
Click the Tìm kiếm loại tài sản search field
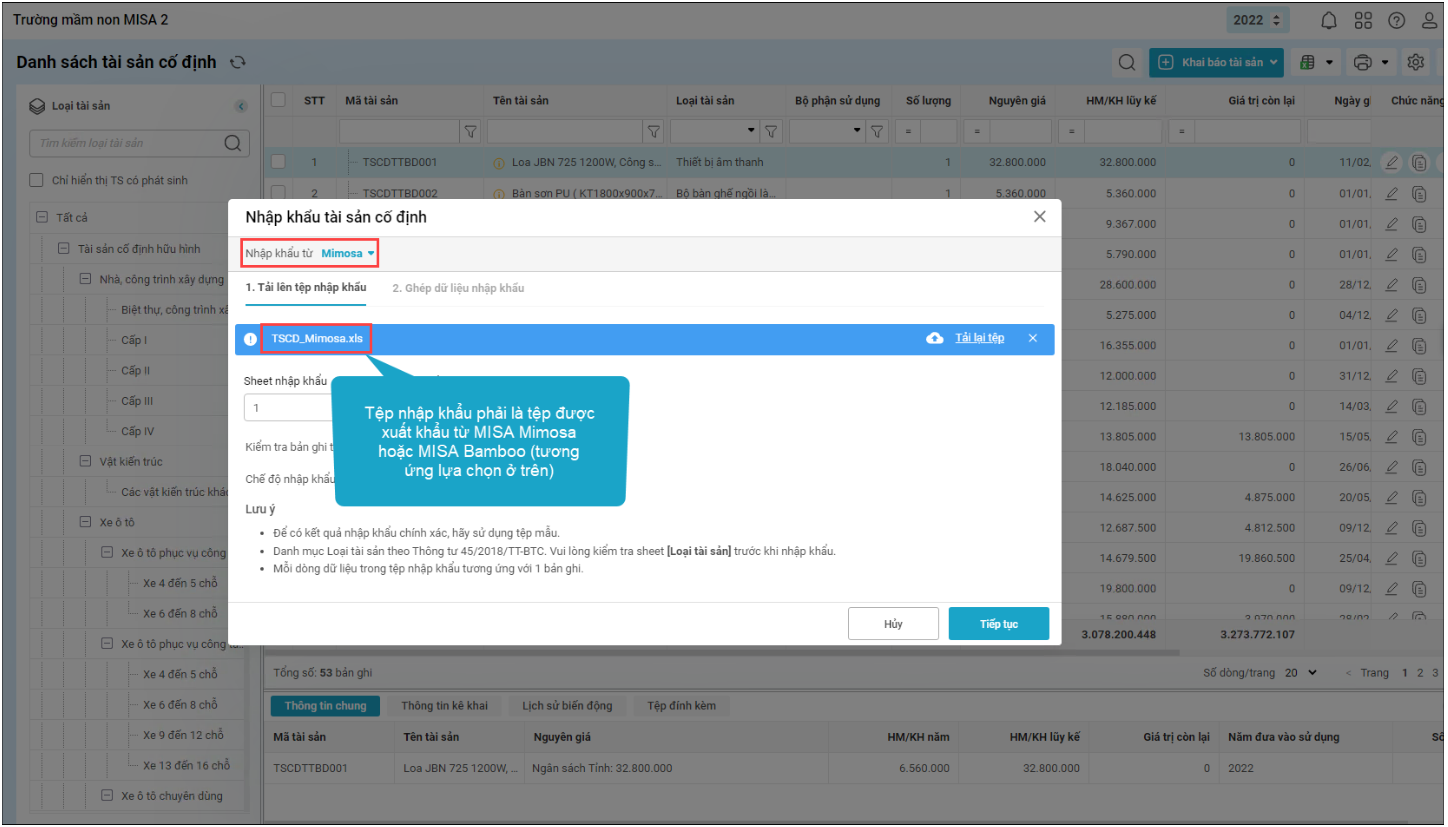tap(139, 143)
